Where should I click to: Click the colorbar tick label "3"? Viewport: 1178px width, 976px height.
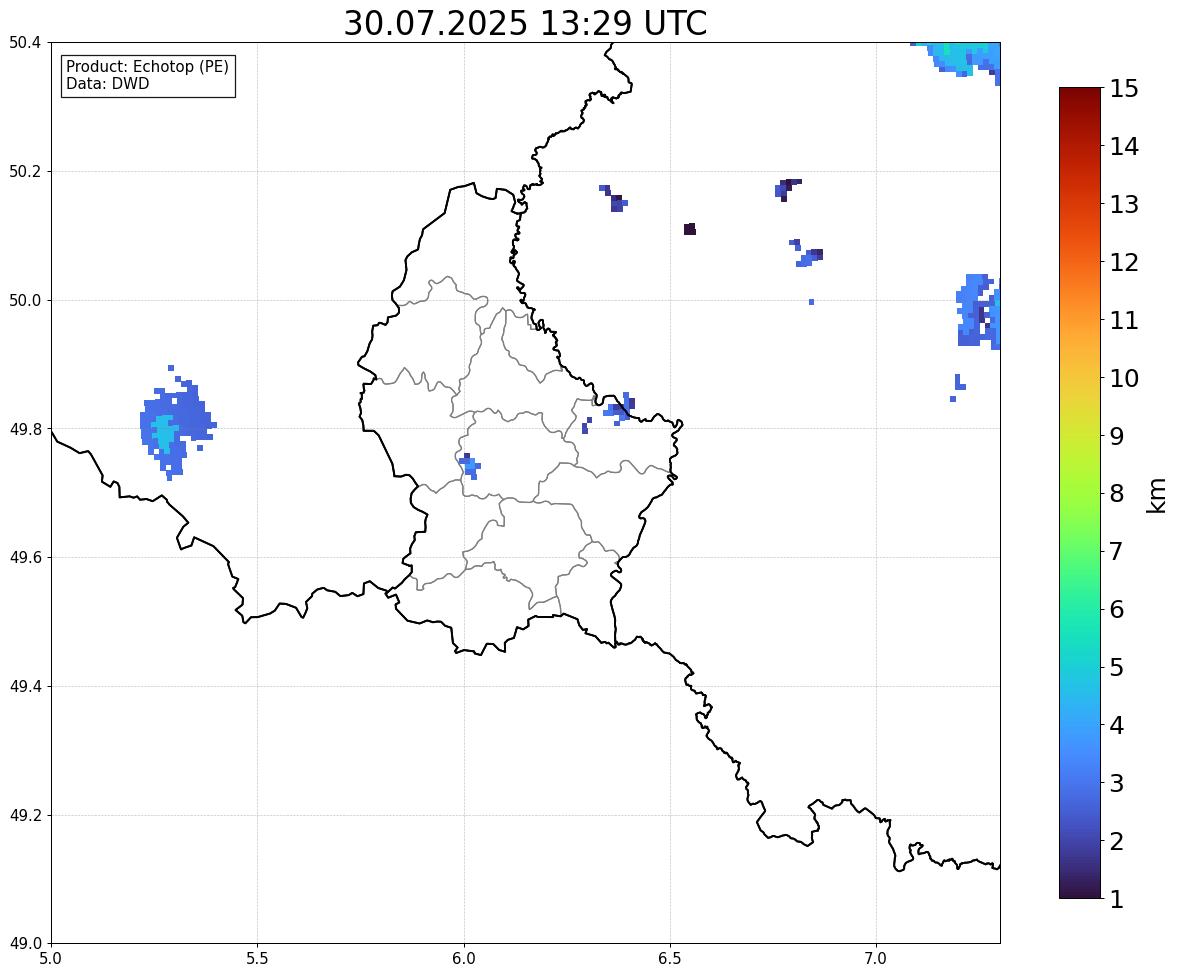tap(1117, 783)
